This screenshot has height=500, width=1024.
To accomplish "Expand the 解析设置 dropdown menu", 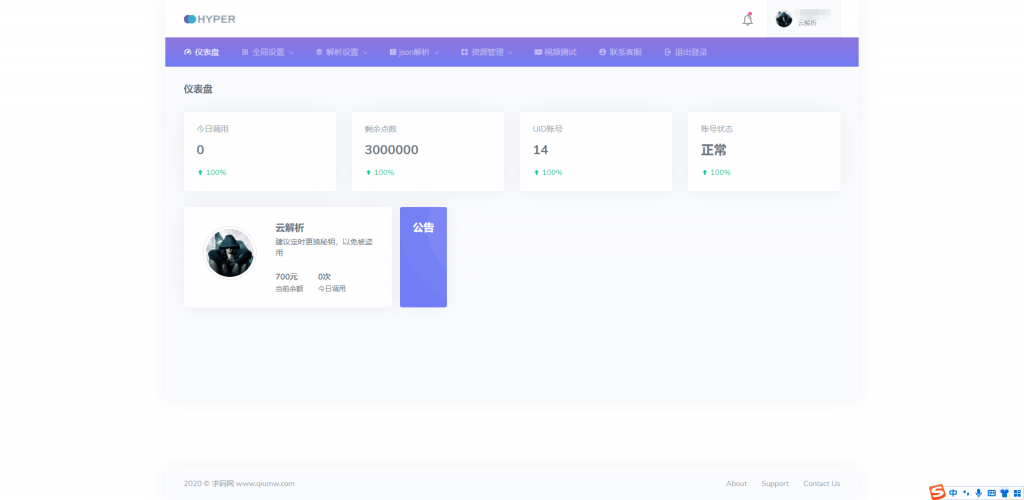I will [x=341, y=52].
